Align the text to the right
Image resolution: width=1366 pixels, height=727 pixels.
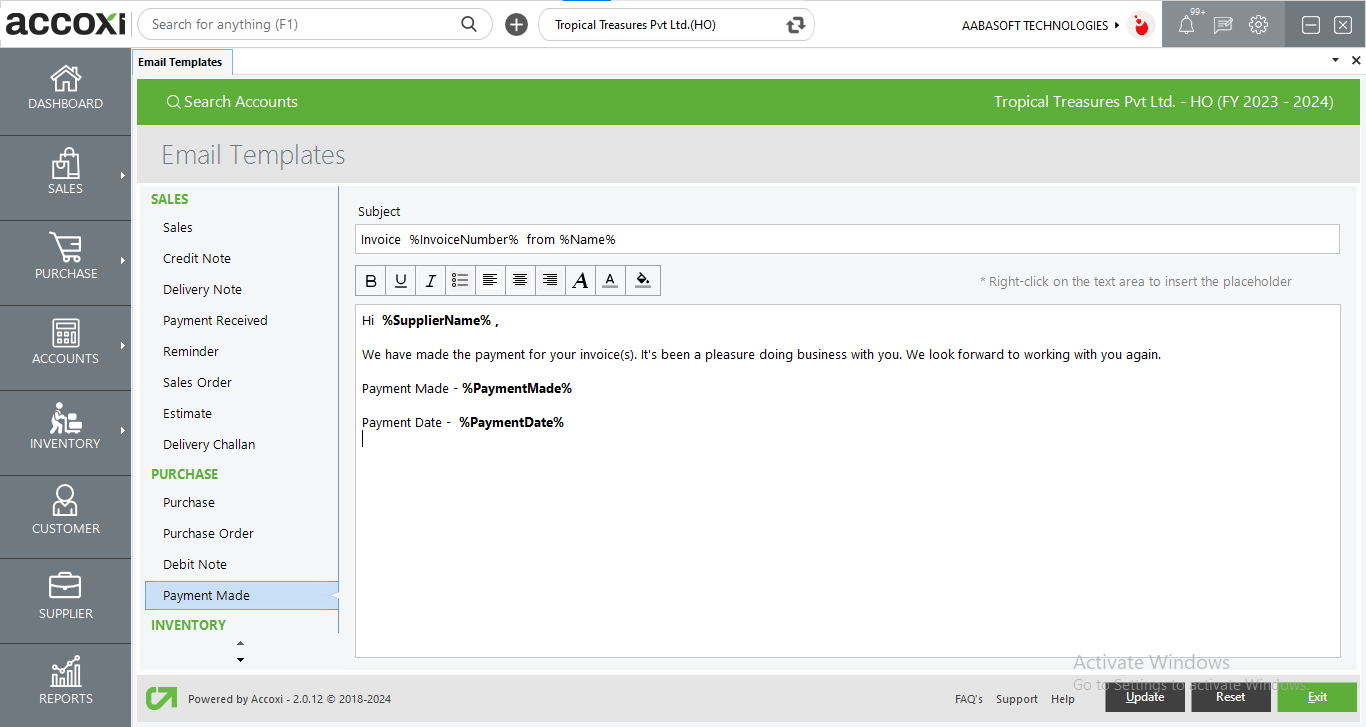[550, 280]
